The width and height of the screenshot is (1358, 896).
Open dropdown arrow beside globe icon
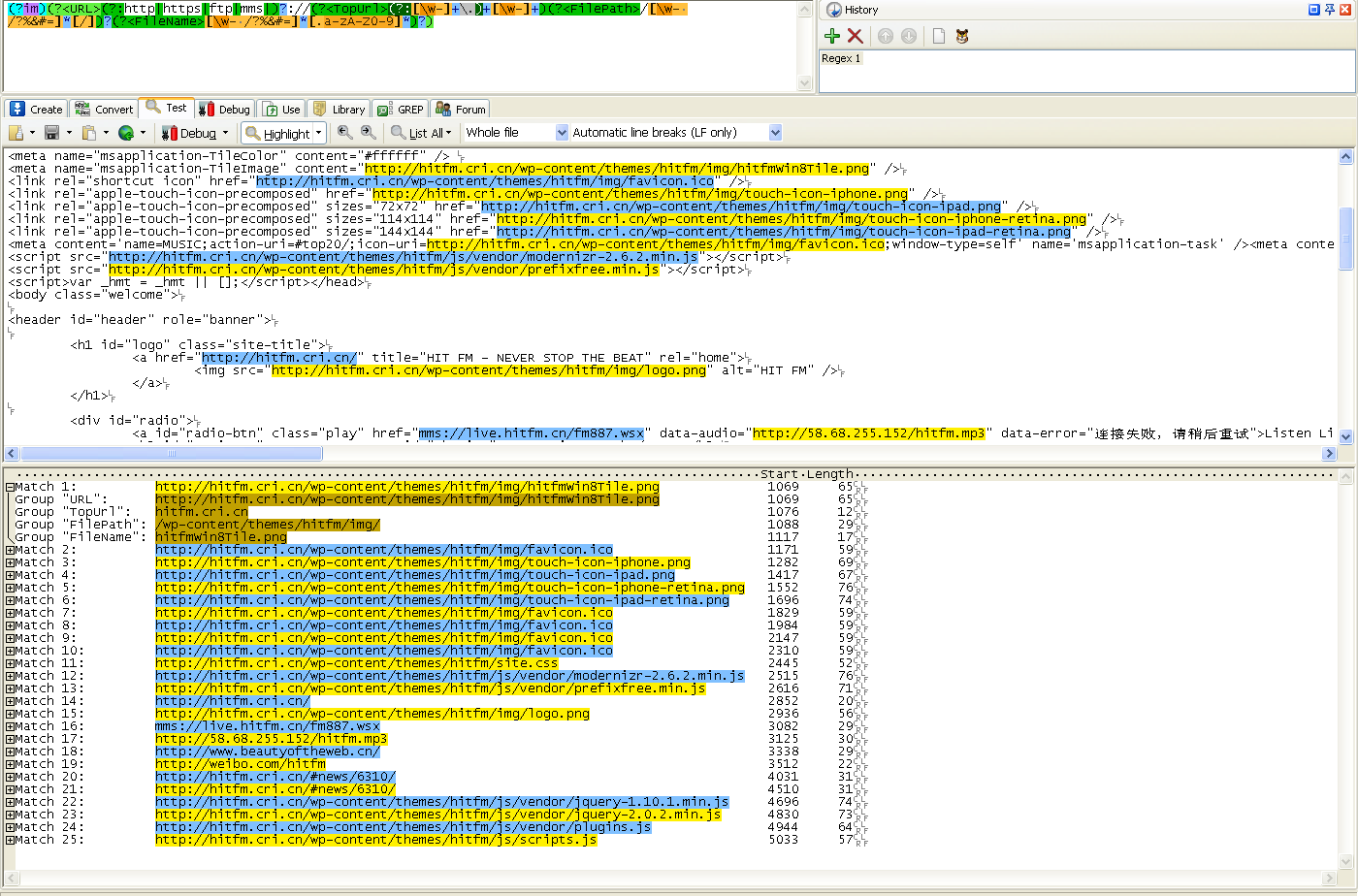[143, 133]
